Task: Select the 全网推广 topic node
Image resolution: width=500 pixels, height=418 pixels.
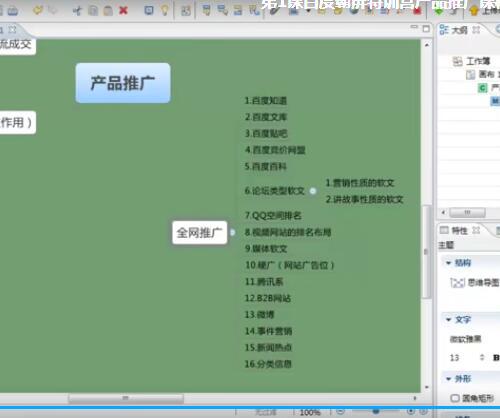Action: click(x=199, y=233)
